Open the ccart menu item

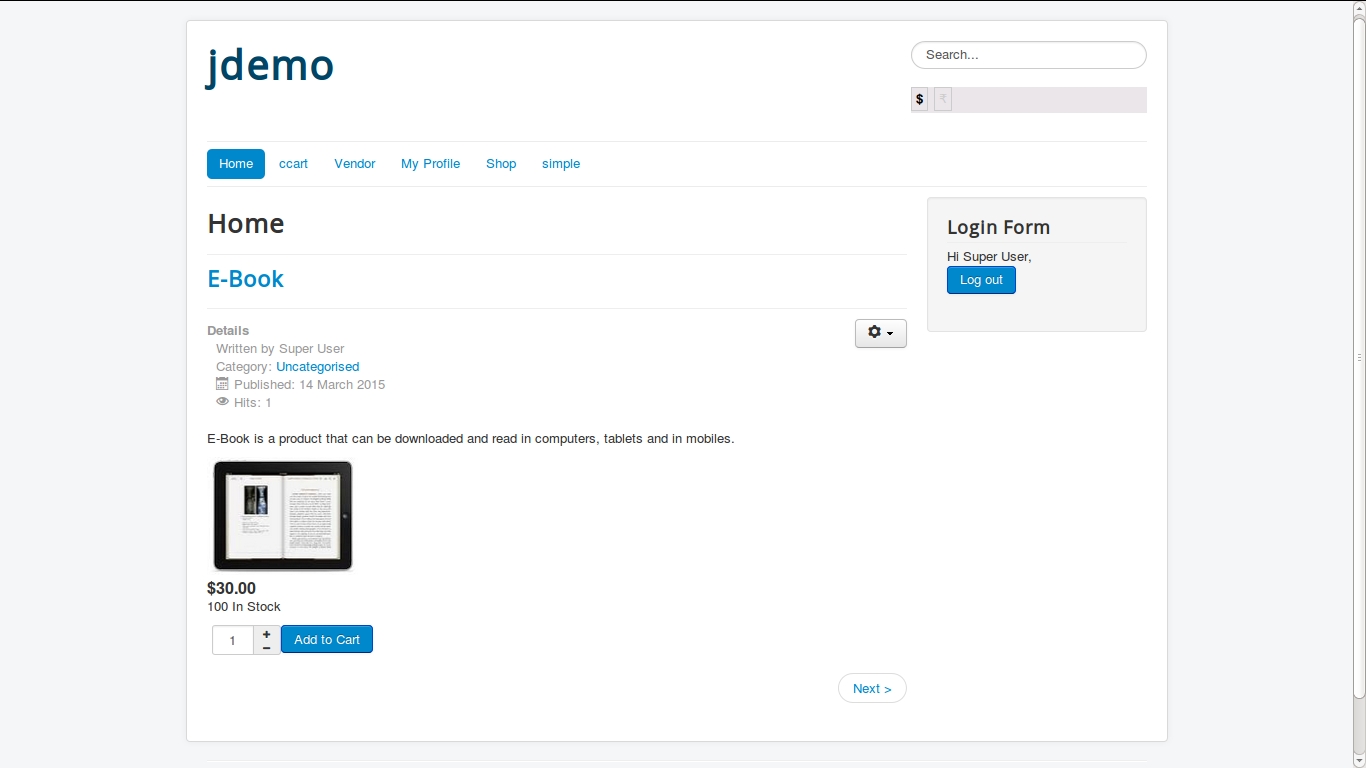coord(293,164)
